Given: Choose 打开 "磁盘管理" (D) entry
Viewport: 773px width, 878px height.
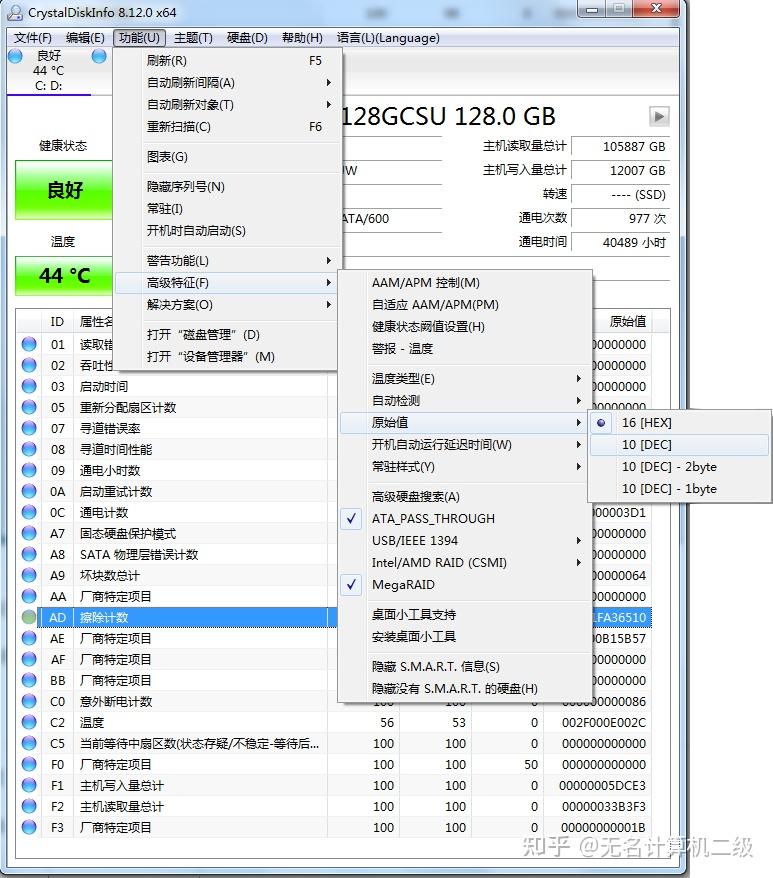Looking at the screenshot, I should (227, 334).
